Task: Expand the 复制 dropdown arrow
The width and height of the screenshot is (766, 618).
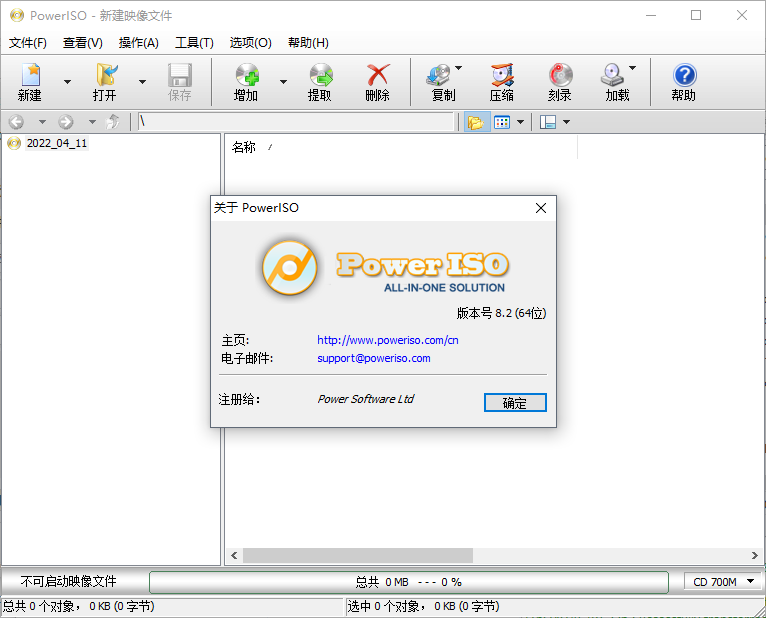Action: coord(458,68)
